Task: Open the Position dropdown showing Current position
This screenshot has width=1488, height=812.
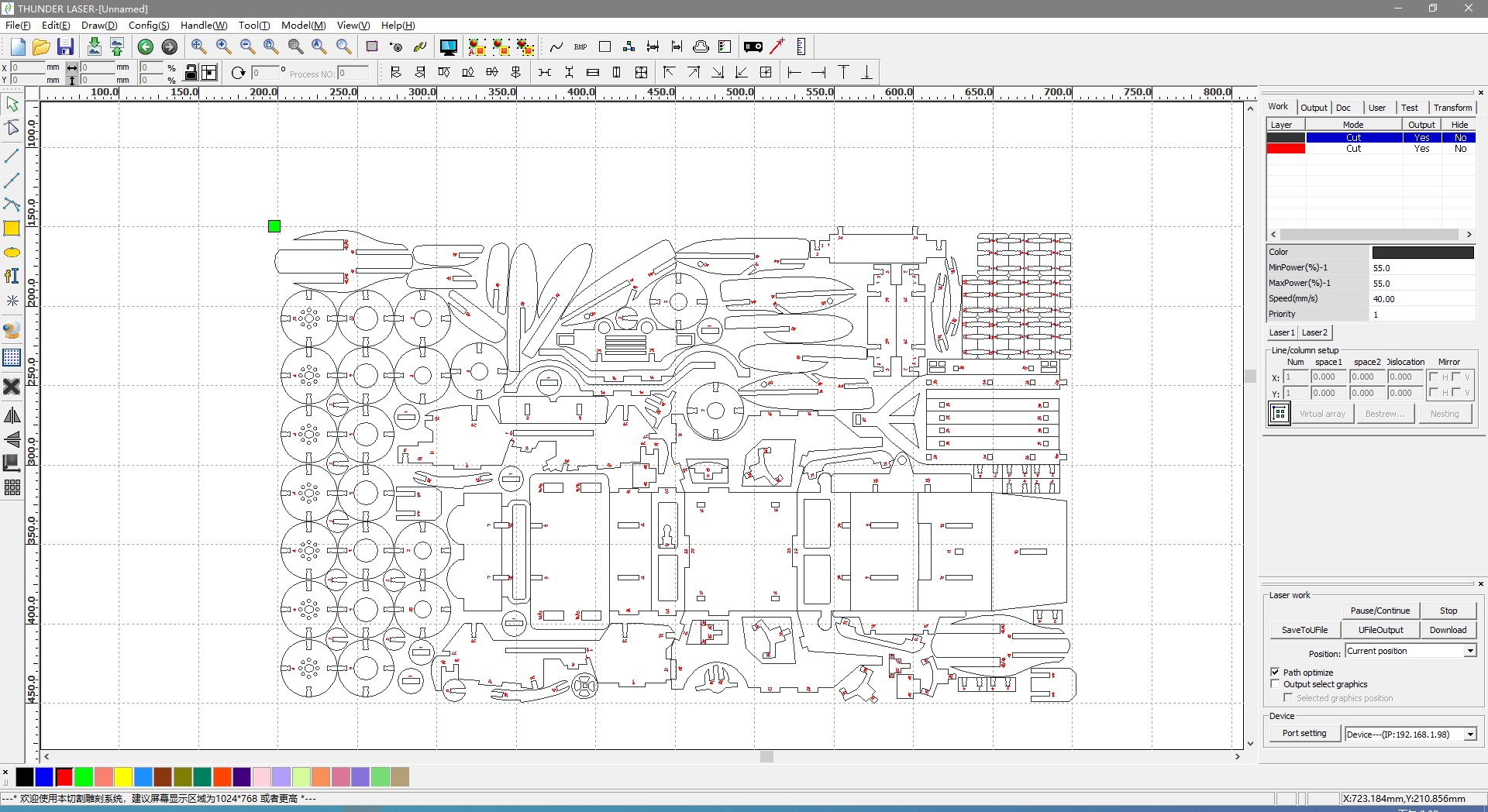Action: pyautogui.click(x=1470, y=651)
